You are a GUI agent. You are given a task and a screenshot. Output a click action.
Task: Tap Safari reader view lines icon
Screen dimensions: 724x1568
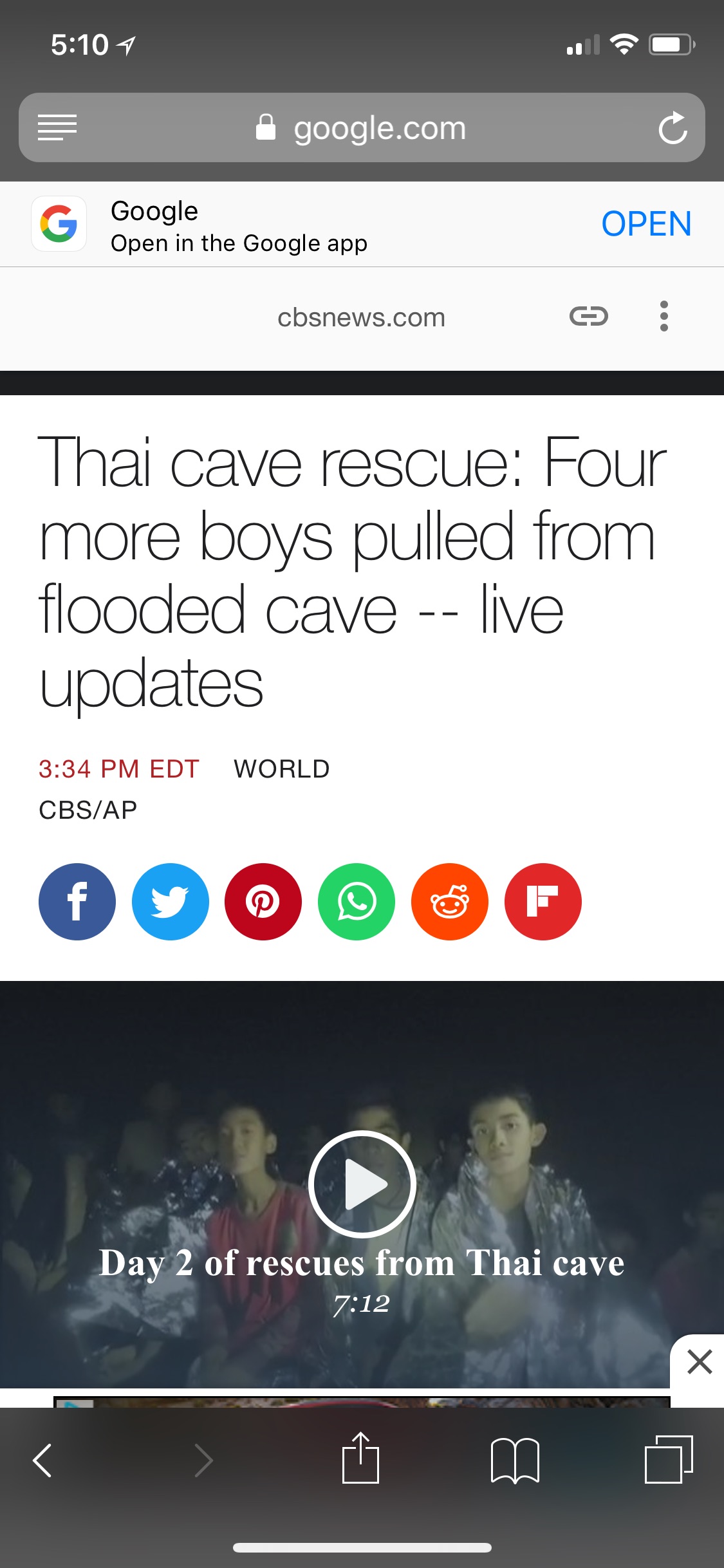tap(57, 127)
